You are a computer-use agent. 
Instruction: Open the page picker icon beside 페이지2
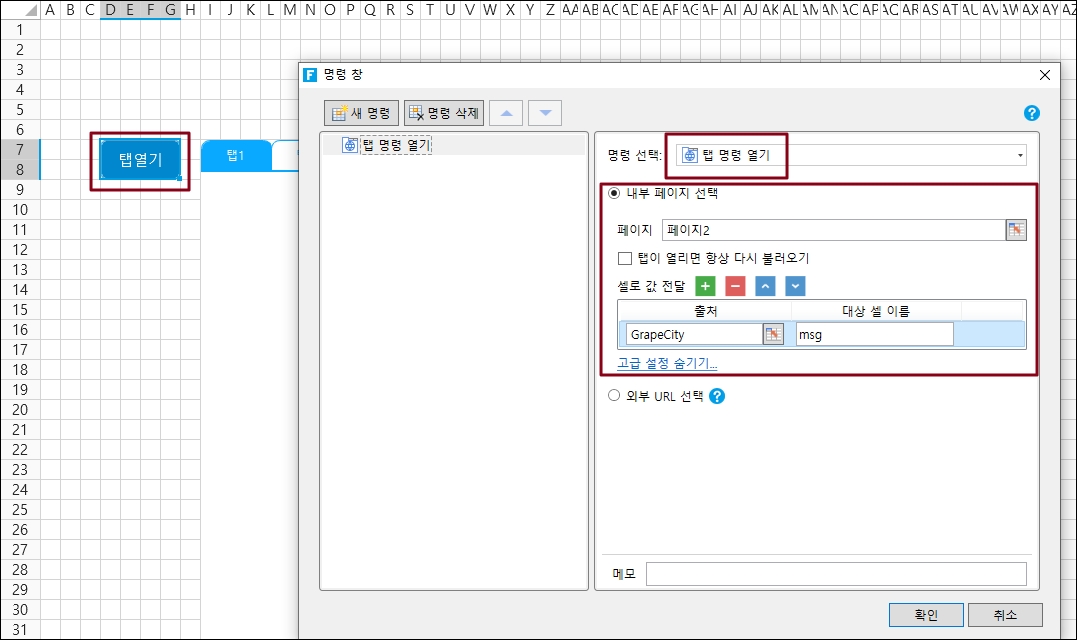(x=1016, y=230)
